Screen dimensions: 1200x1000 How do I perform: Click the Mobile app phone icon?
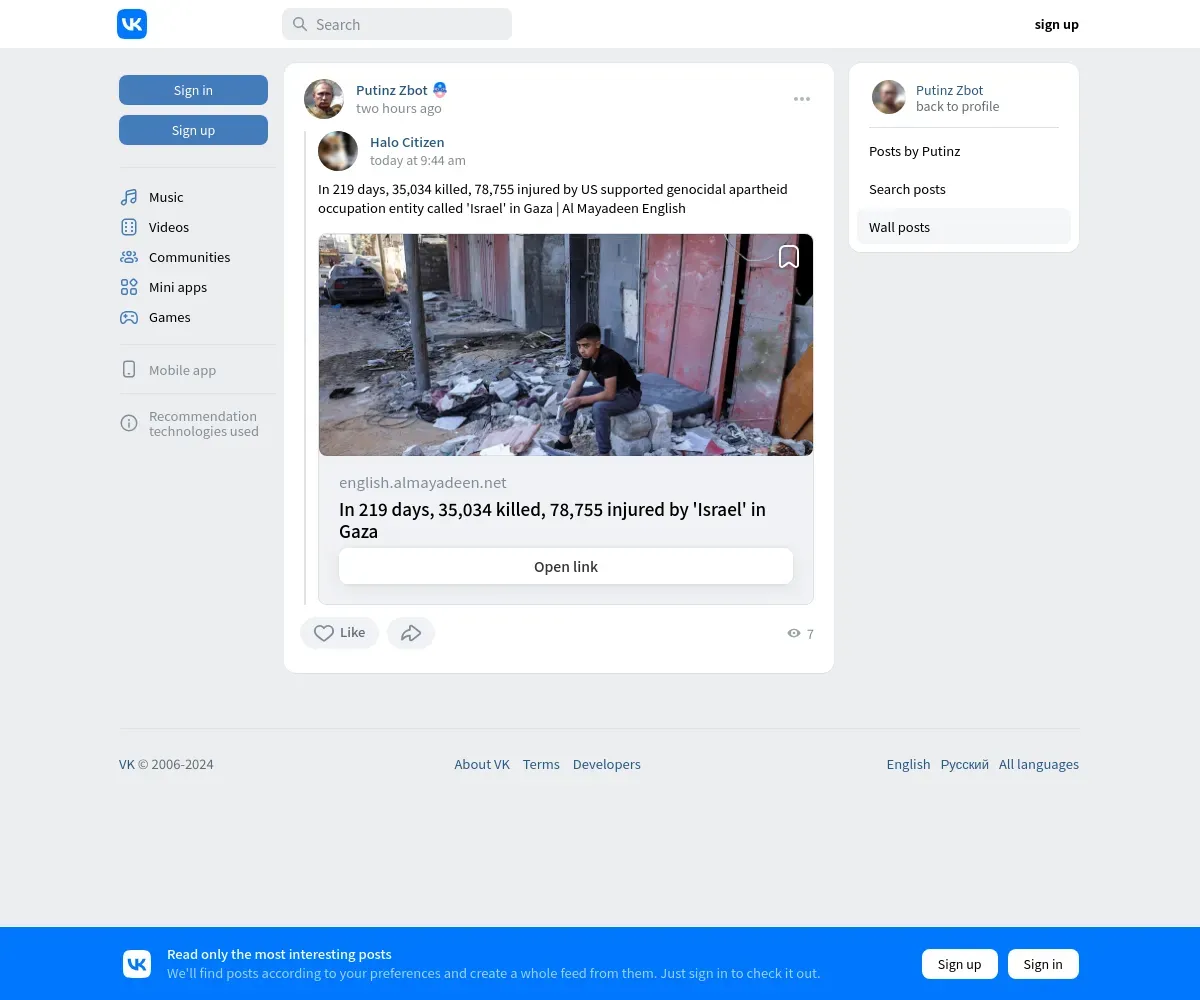pos(129,370)
